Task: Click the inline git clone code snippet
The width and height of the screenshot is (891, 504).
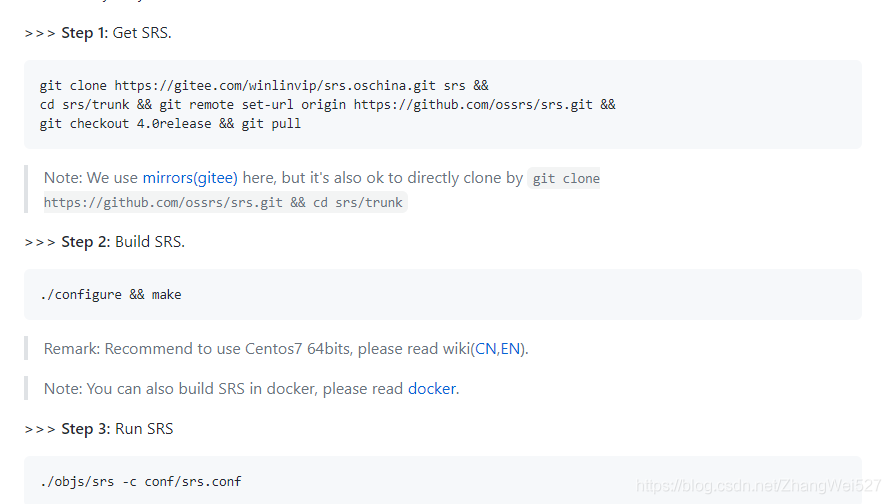Action: pos(565,178)
